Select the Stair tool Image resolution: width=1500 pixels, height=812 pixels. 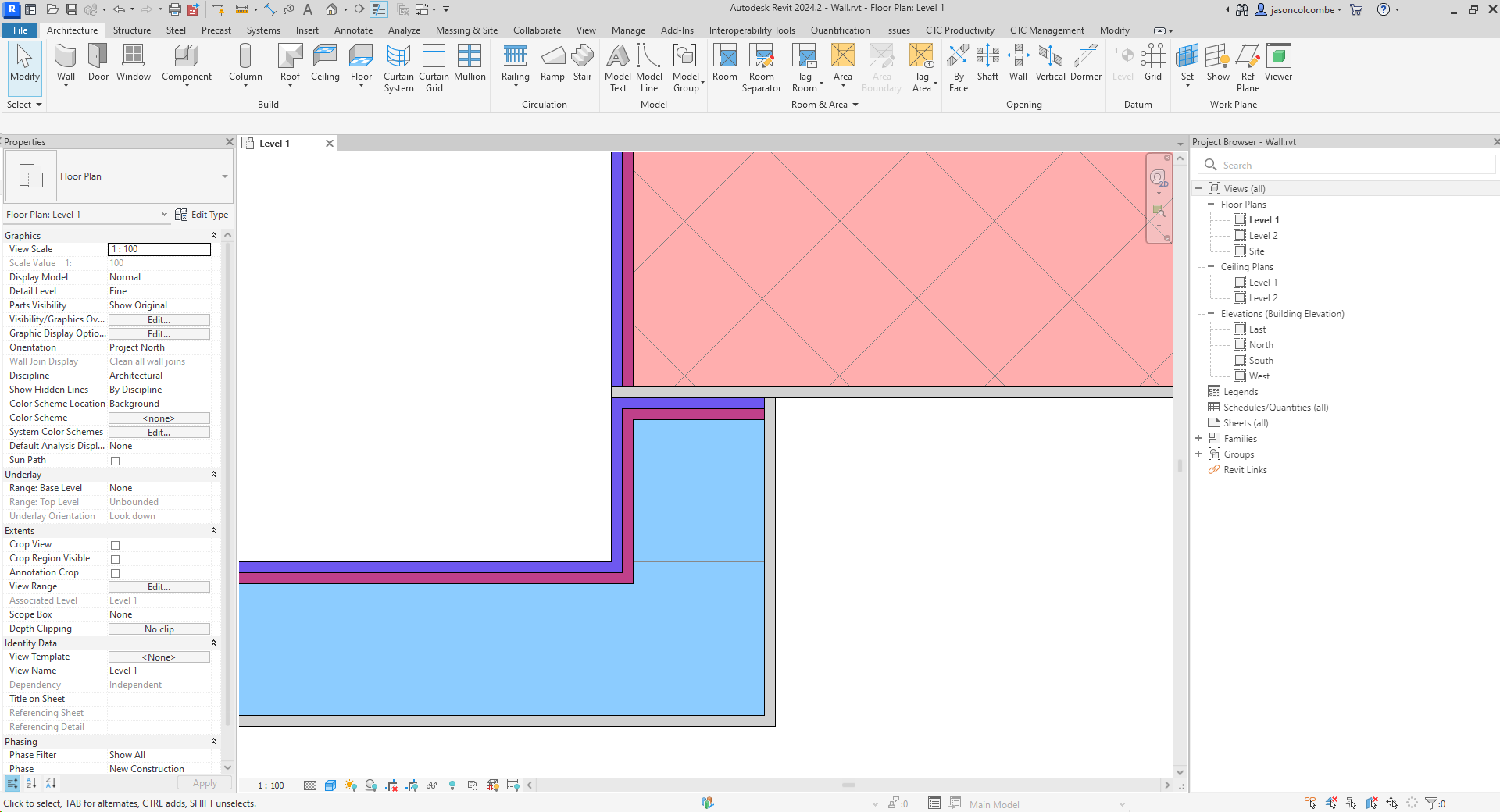(x=583, y=62)
